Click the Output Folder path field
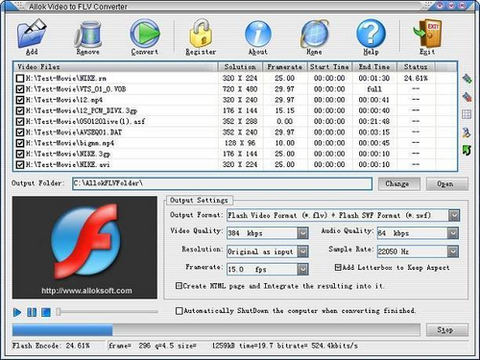The image size is (480, 360). click(x=222, y=184)
